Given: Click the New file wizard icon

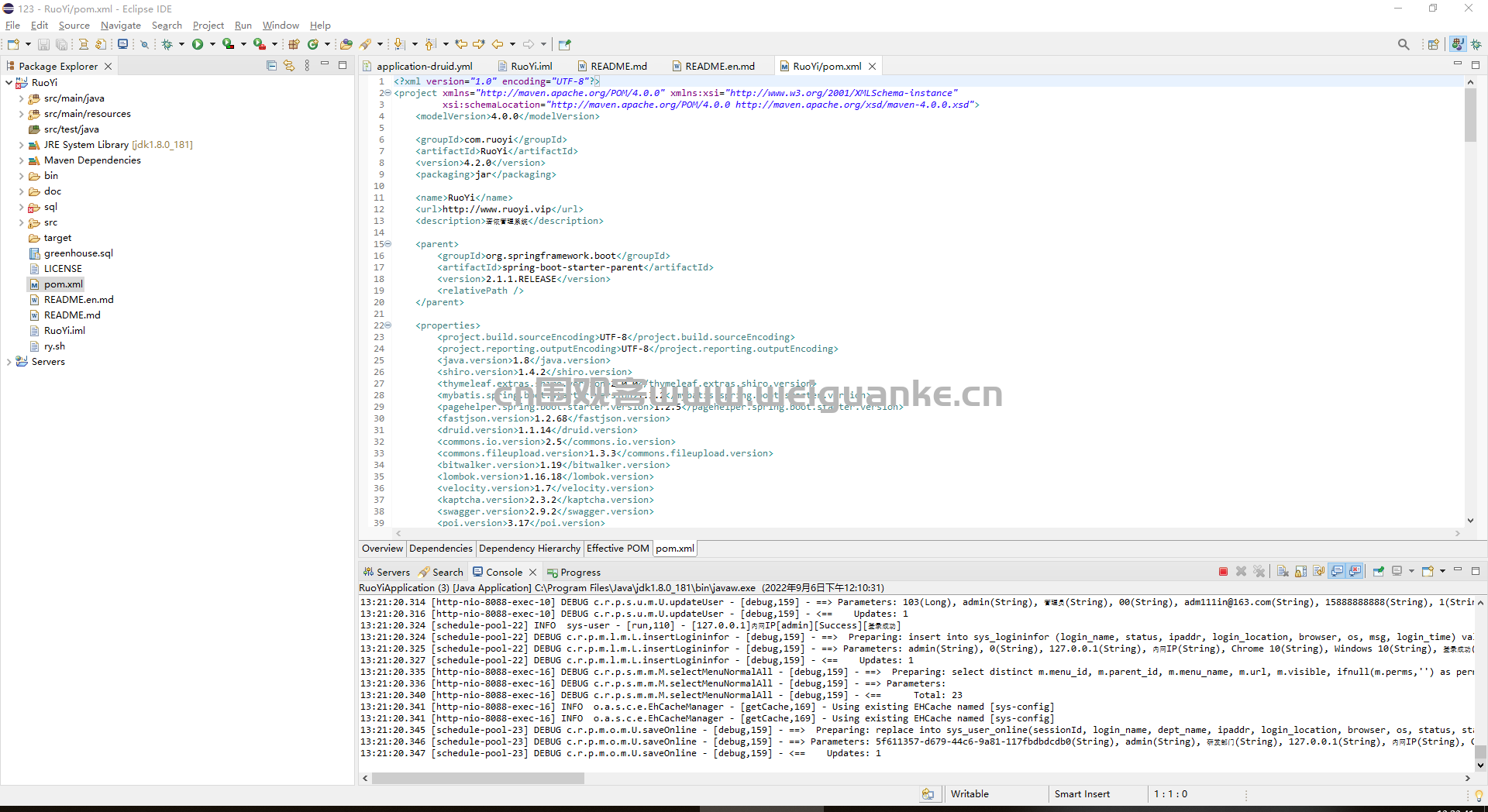Looking at the screenshot, I should (x=14, y=45).
